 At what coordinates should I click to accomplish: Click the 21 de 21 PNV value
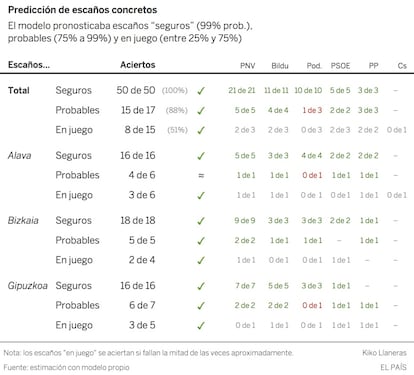point(242,90)
